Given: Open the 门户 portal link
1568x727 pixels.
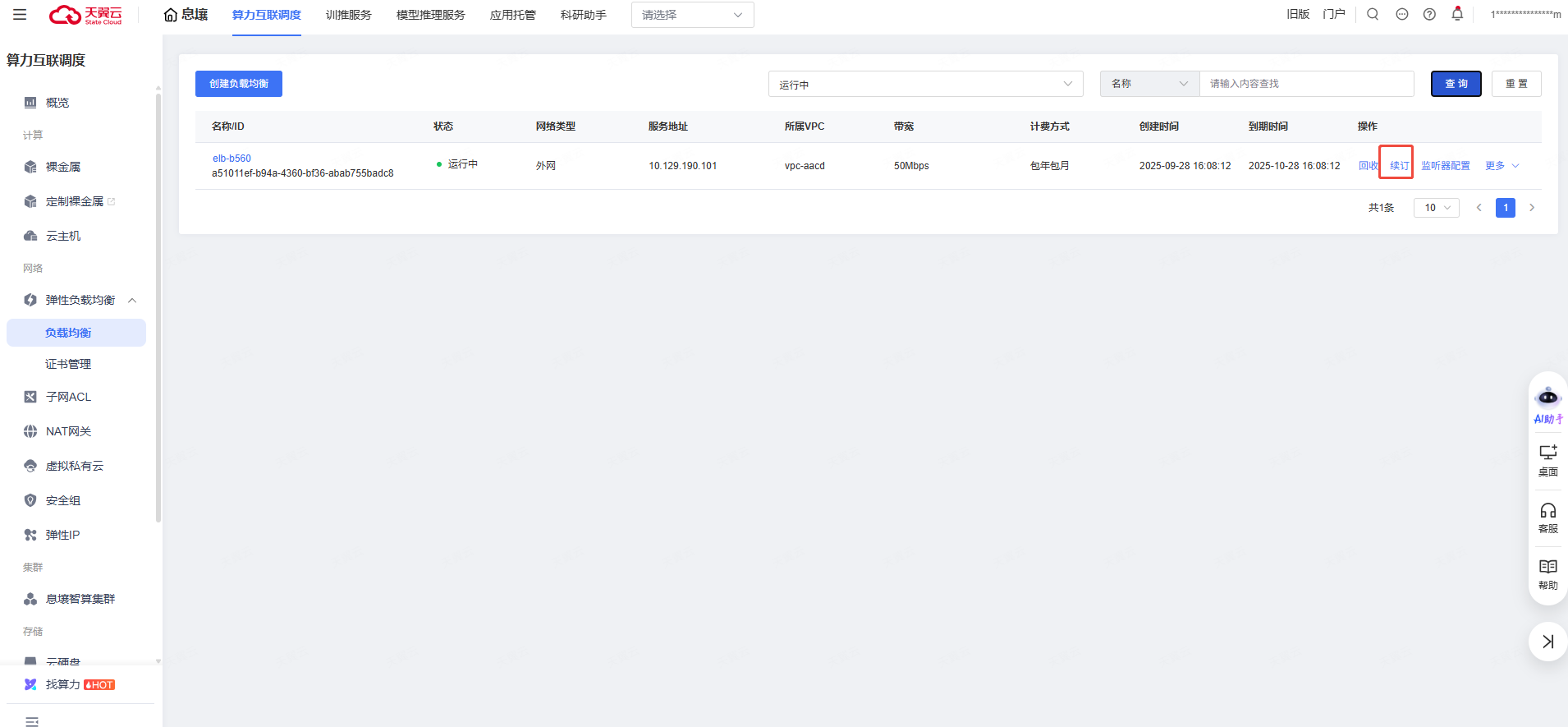Looking at the screenshot, I should pyautogui.click(x=1334, y=14).
